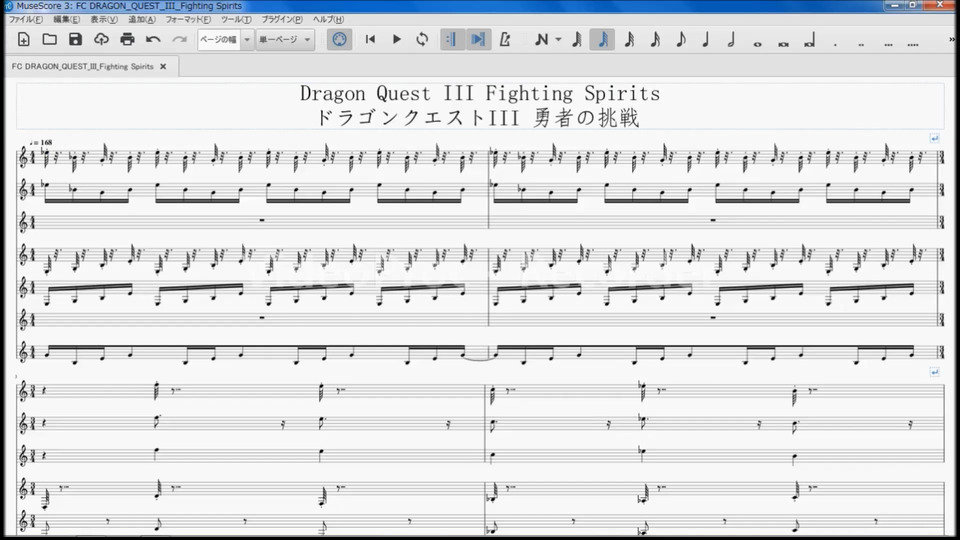Open note input mode dropdown arrow
Image resolution: width=960 pixels, height=540 pixels.
(x=558, y=40)
